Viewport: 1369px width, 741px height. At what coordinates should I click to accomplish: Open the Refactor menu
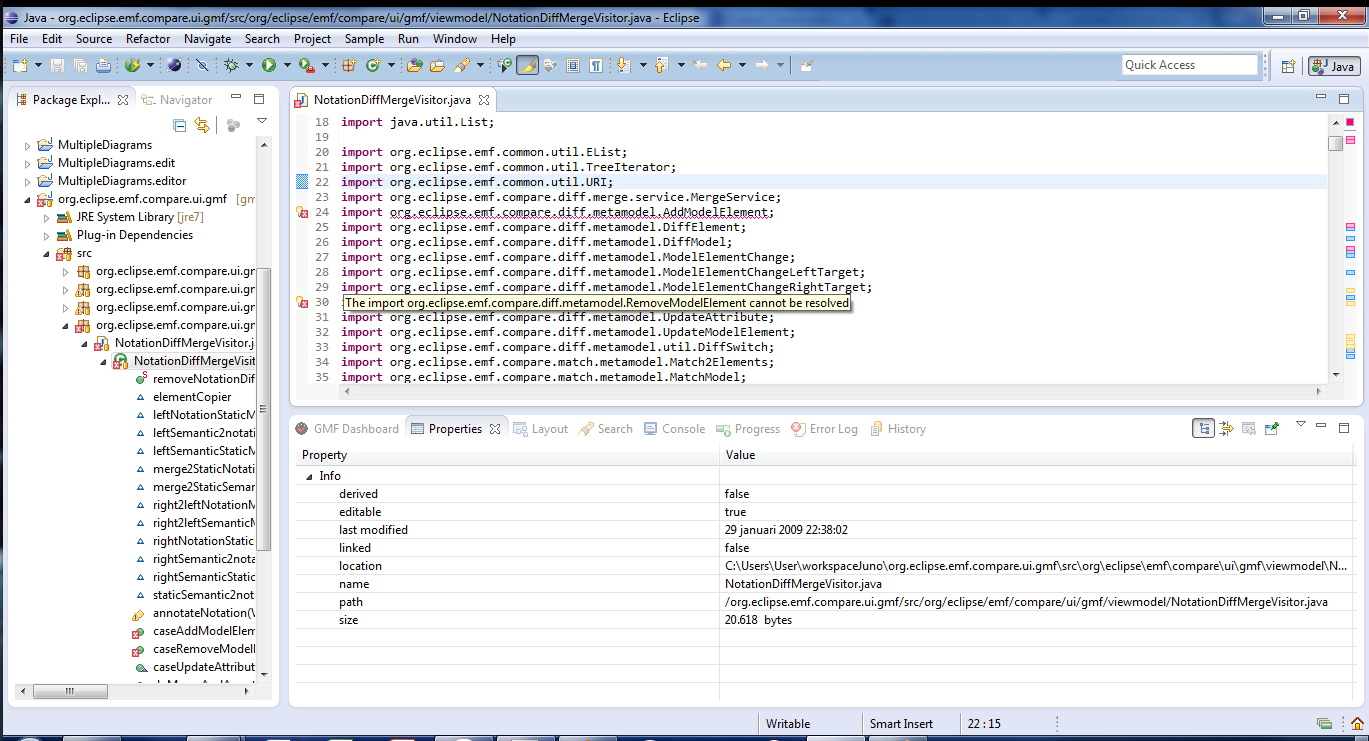148,39
